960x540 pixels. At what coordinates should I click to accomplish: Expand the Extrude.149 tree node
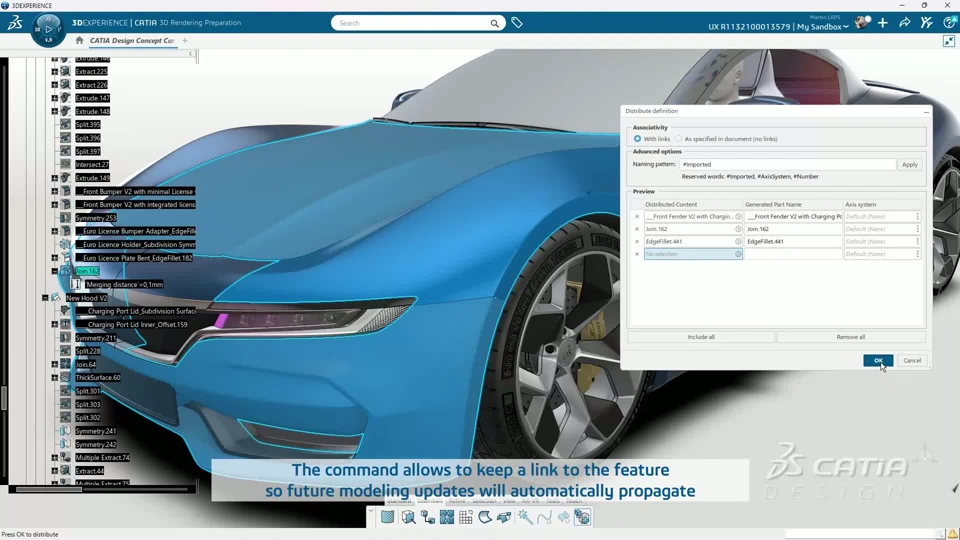tap(54, 178)
